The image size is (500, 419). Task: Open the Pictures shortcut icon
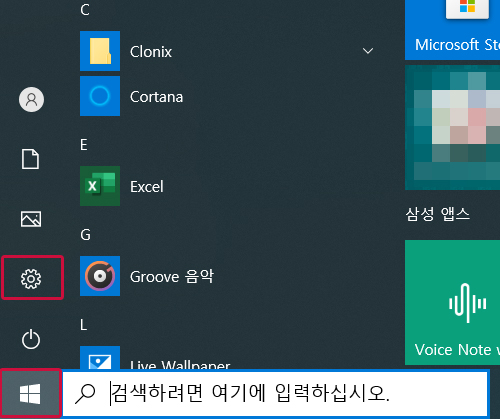point(31,219)
